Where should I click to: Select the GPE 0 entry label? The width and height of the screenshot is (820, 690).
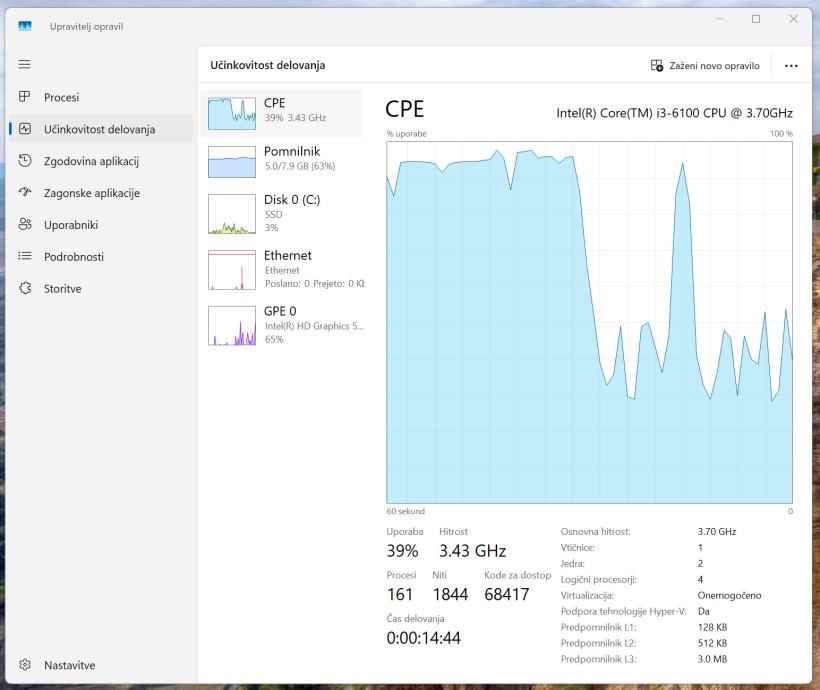tap(280, 311)
